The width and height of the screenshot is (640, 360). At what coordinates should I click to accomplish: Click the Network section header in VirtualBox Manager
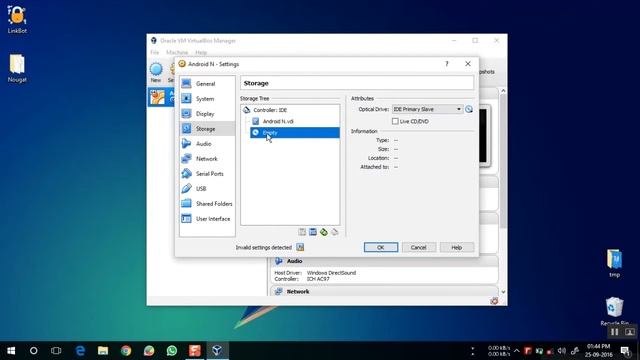coord(384,291)
